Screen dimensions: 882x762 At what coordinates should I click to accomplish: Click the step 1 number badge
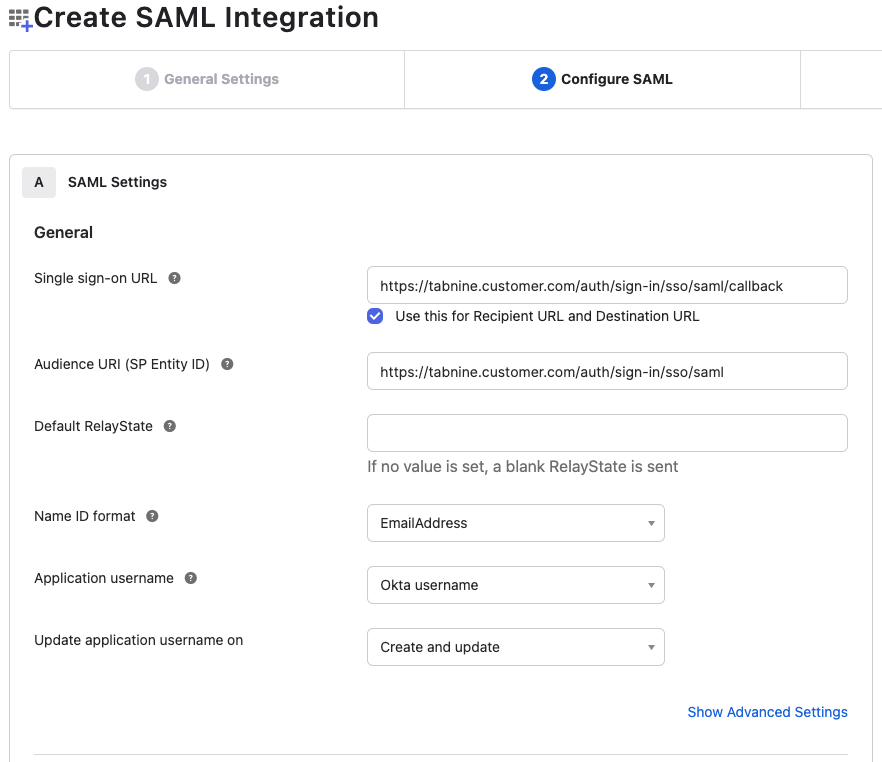[x=147, y=79]
